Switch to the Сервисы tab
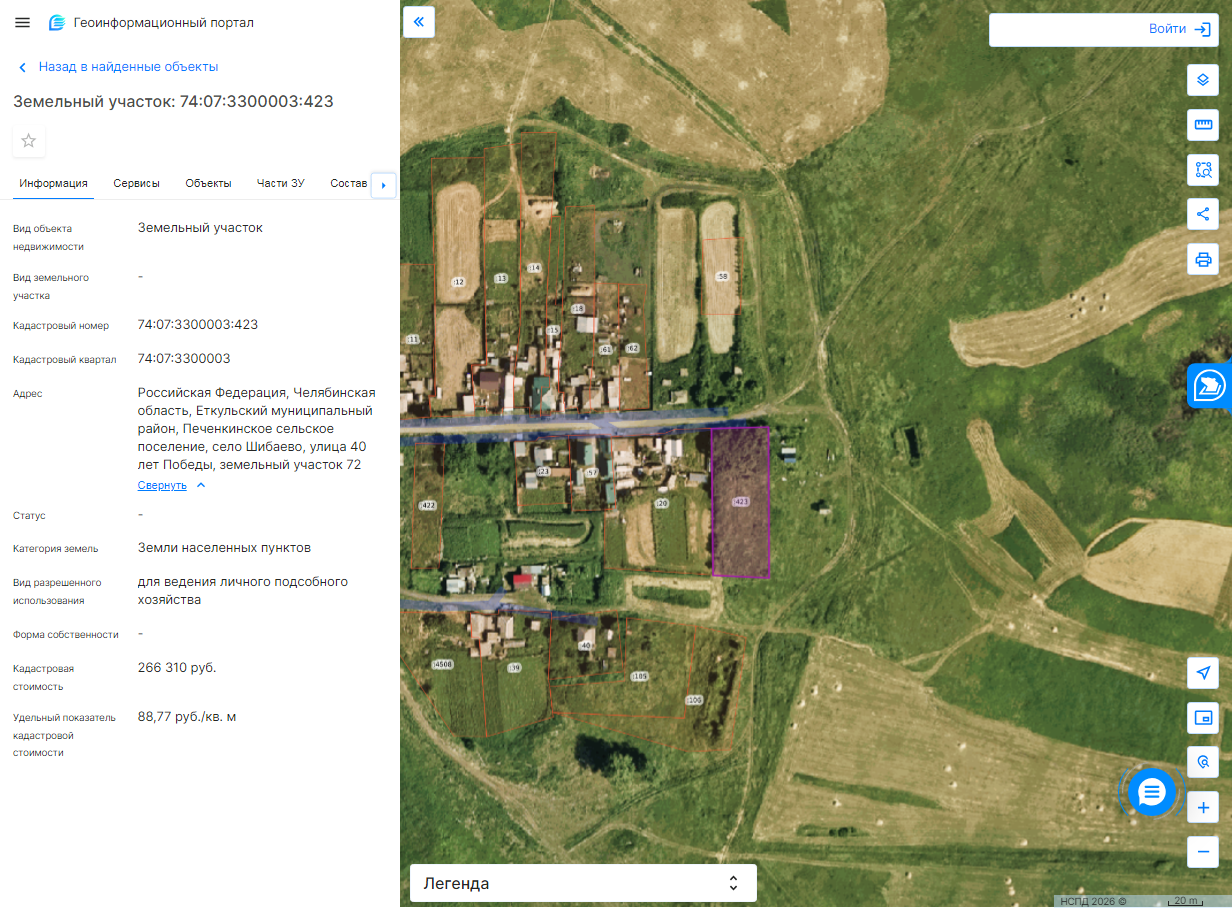This screenshot has height=908, width=1232. [x=136, y=183]
